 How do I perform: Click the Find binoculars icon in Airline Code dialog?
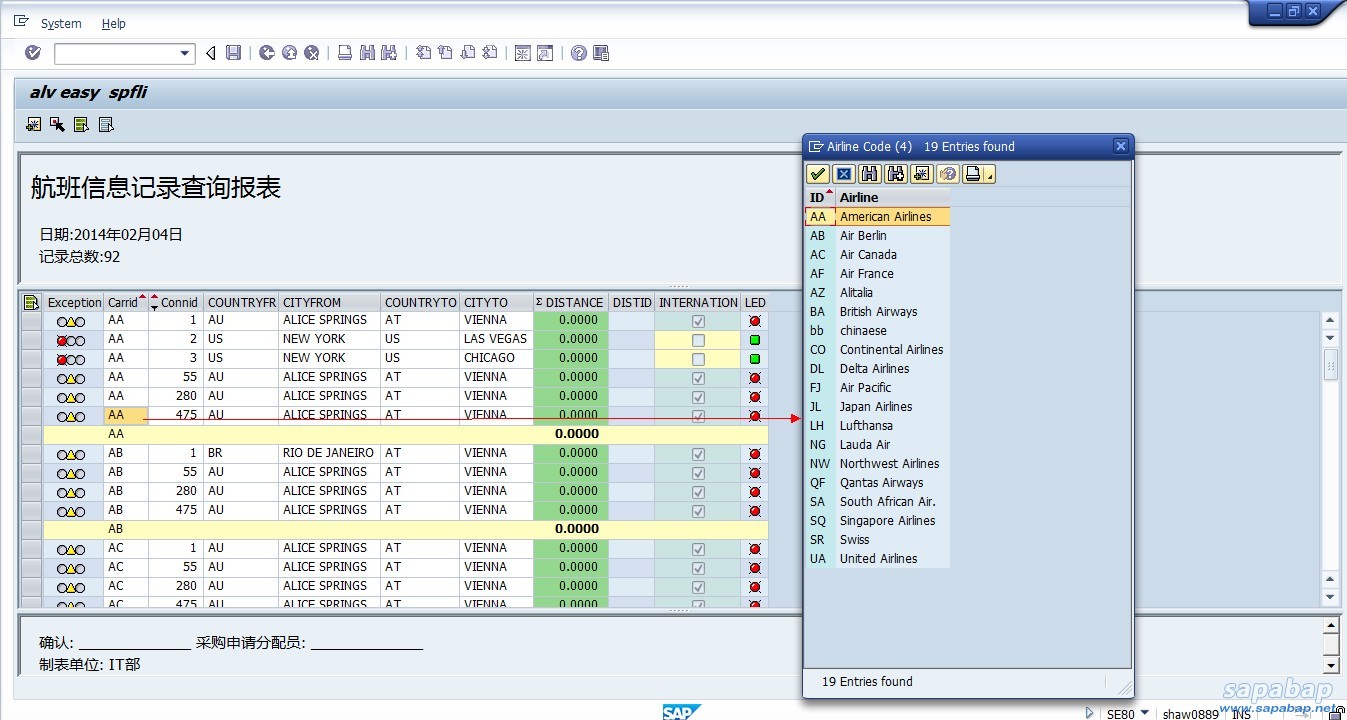tap(870, 174)
